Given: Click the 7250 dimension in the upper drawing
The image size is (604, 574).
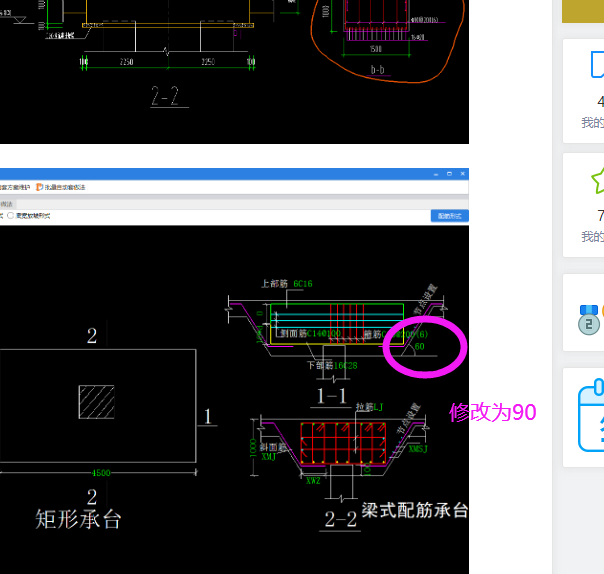Looking at the screenshot, I should (126, 62).
